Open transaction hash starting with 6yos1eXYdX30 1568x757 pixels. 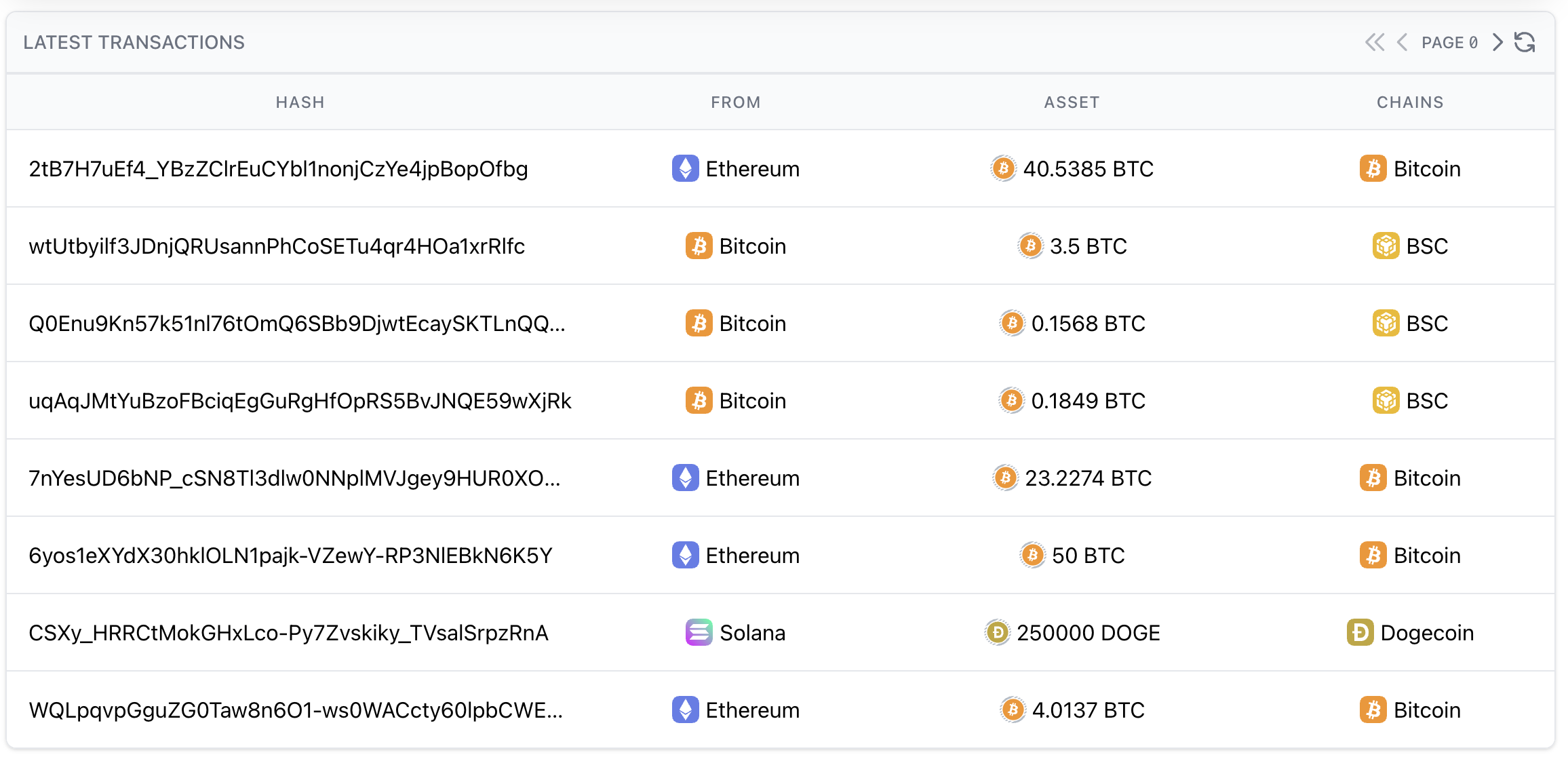coord(290,556)
